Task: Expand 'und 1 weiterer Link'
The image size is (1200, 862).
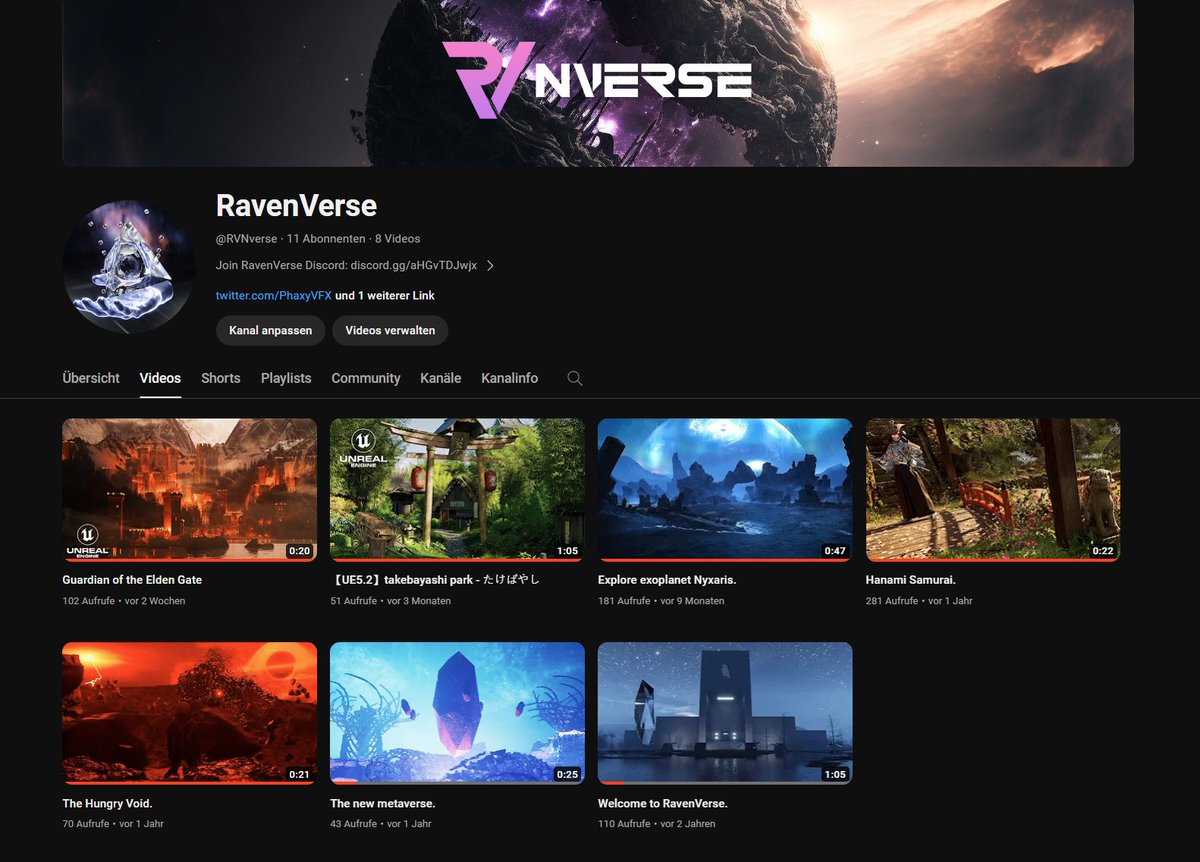Action: pos(385,296)
